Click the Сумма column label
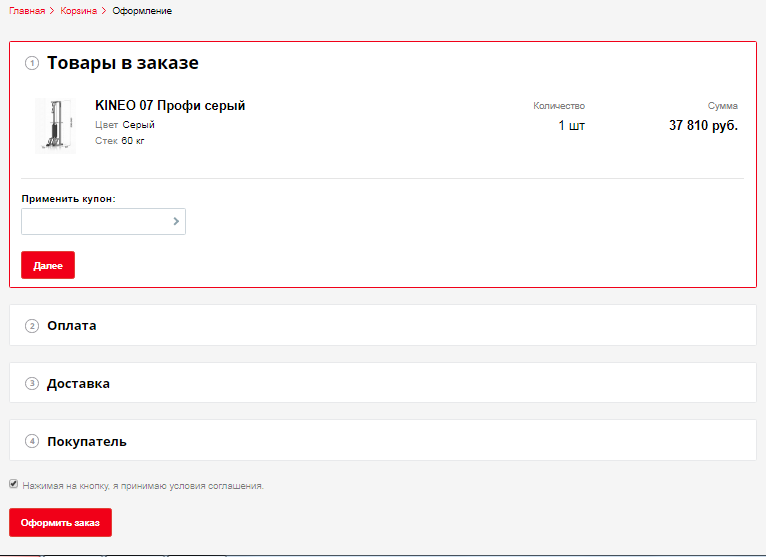This screenshot has width=766, height=557. (x=723, y=106)
